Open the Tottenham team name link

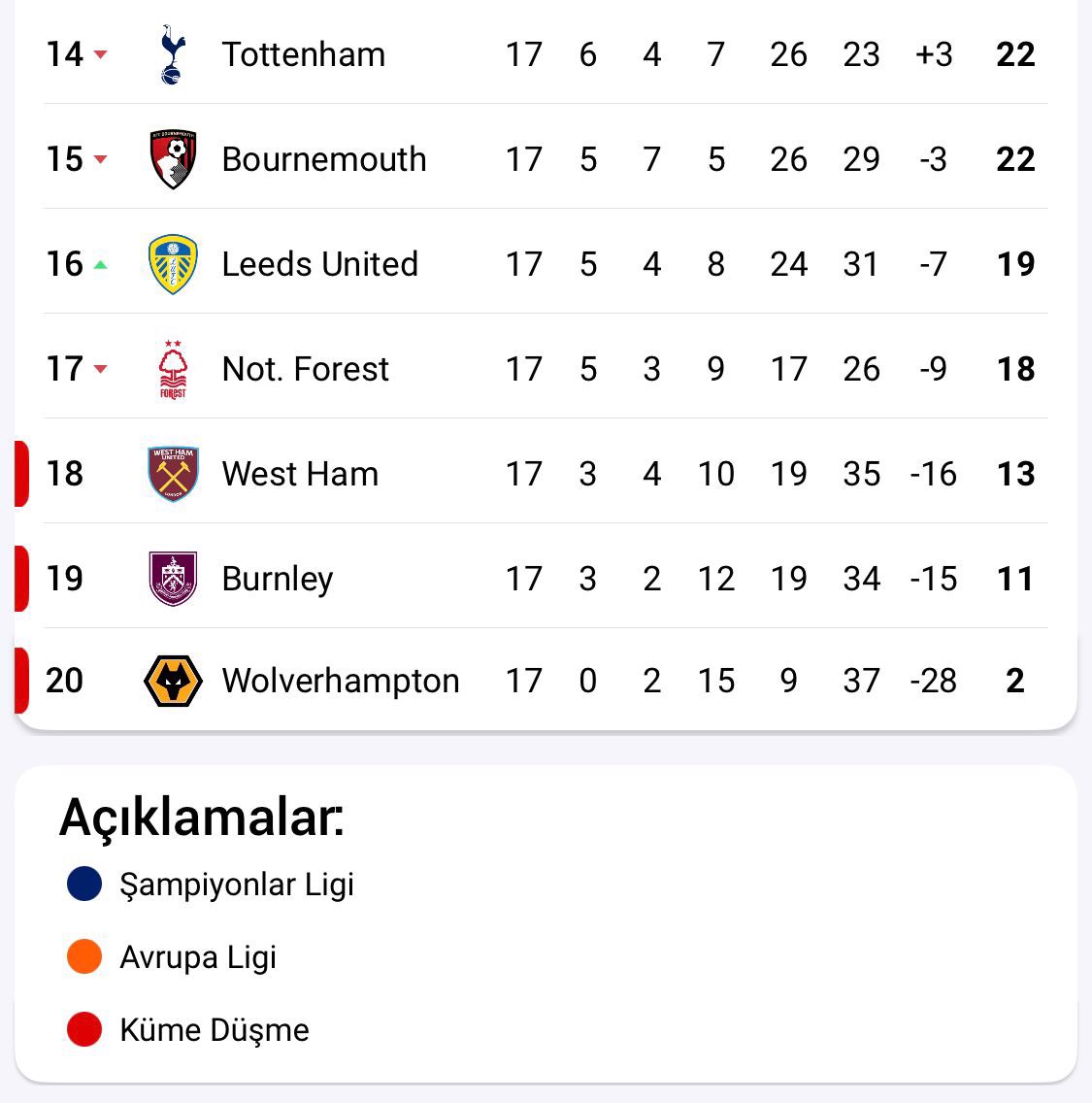[303, 54]
